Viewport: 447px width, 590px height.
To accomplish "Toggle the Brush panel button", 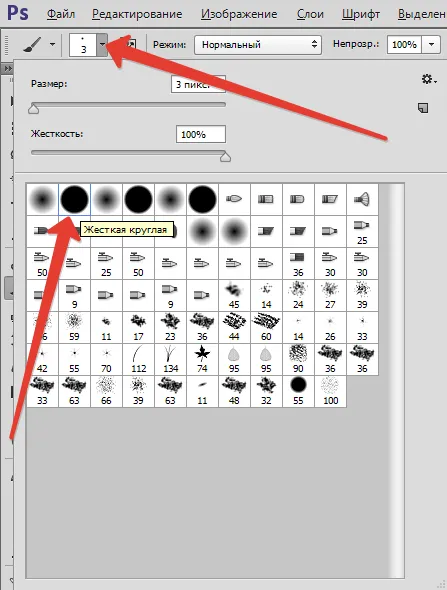I will tap(130, 44).
